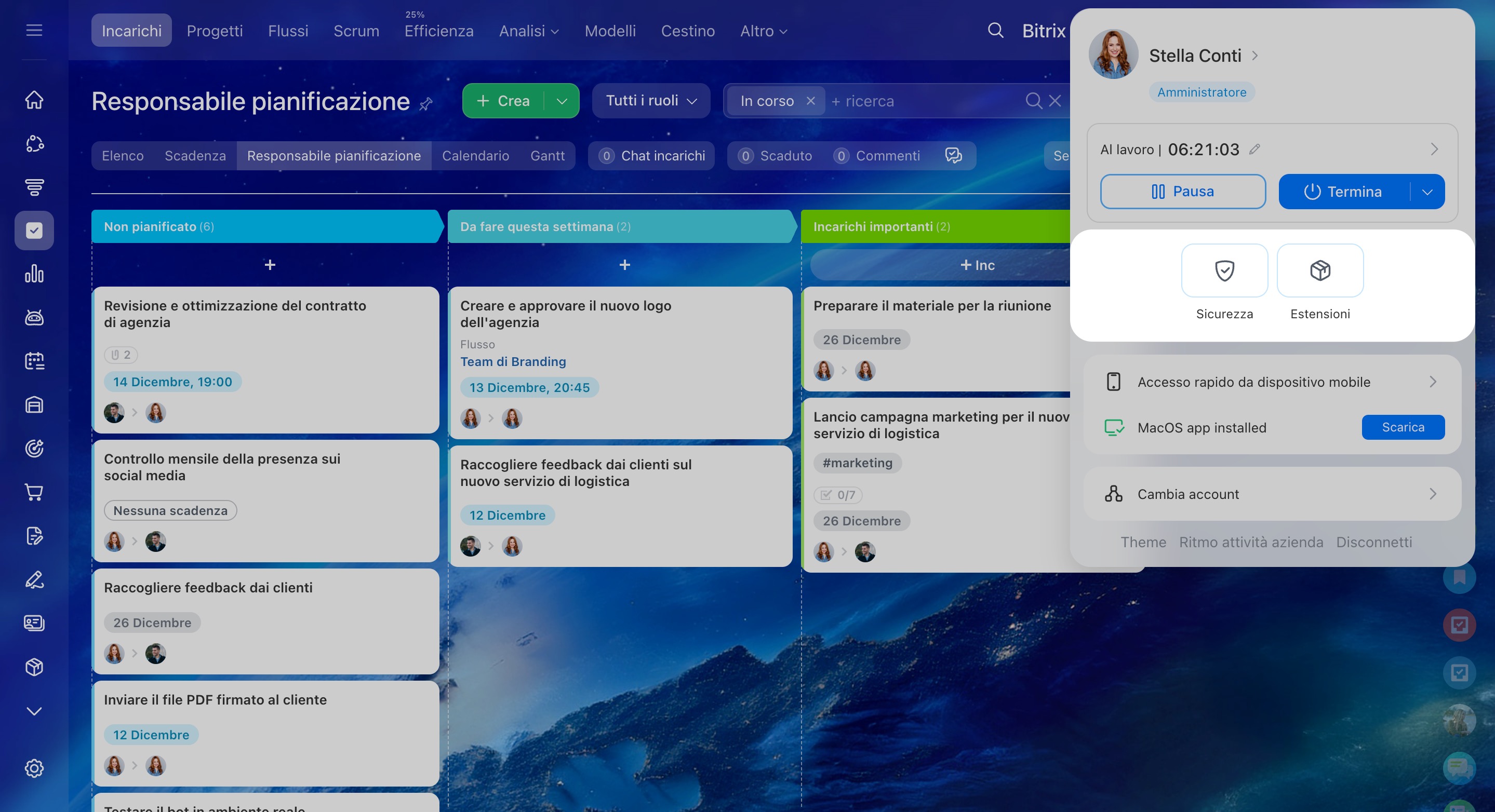This screenshot has width=1495, height=812.
Task: Open the Estensioni cube icon
Action: point(1320,271)
